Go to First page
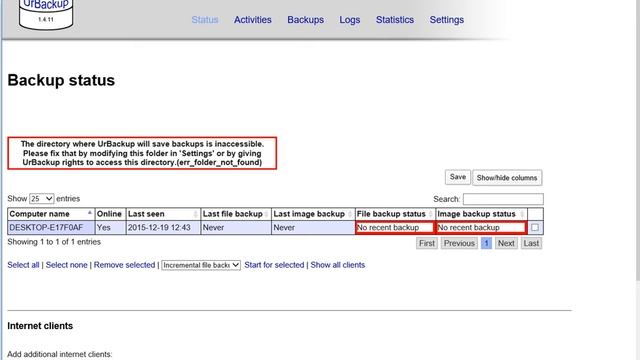This screenshot has width=640, height=360. [x=427, y=243]
